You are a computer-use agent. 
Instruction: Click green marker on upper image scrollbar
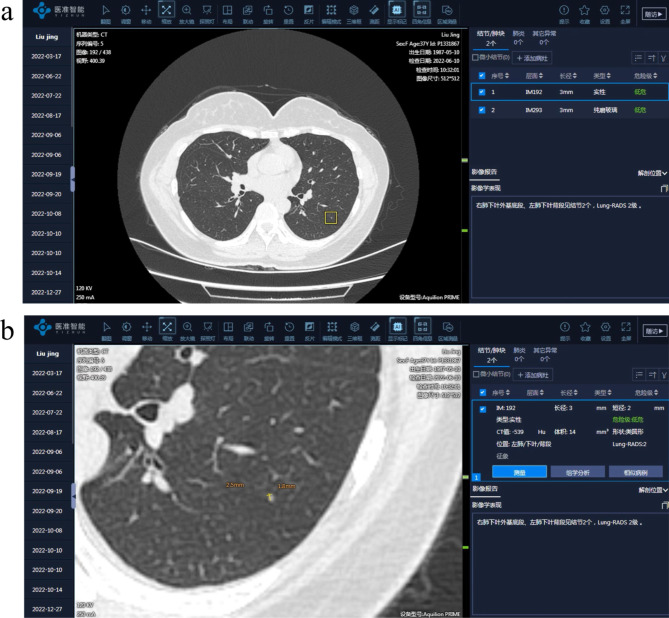(x=463, y=160)
